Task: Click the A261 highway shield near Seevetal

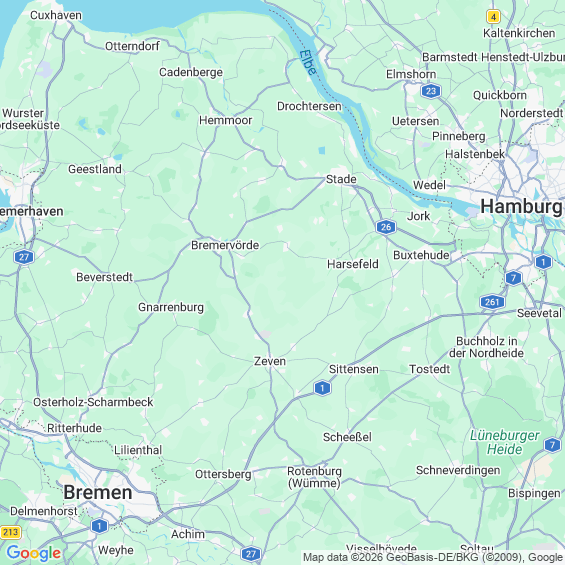Action: (x=492, y=302)
